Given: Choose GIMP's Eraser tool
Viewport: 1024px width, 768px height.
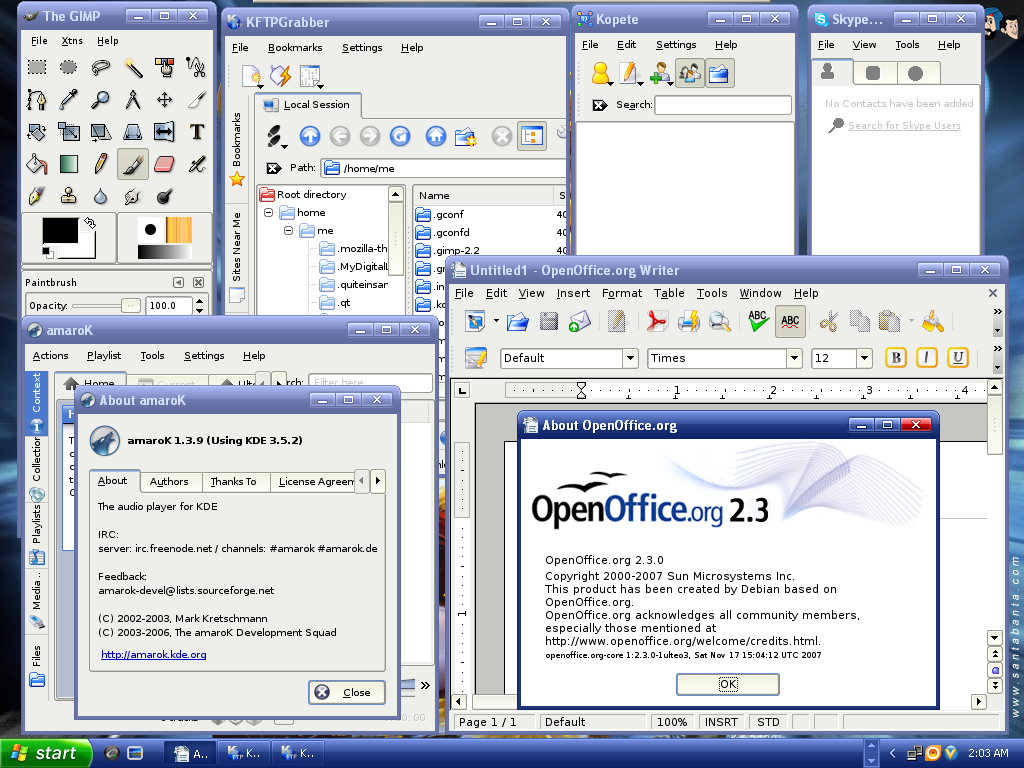Looking at the screenshot, I should pos(165,163).
